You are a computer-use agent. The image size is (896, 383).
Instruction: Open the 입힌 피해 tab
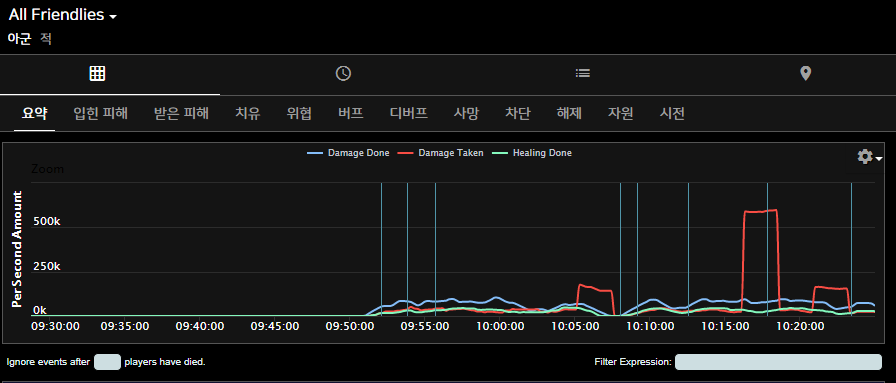pyautogui.click(x=101, y=113)
